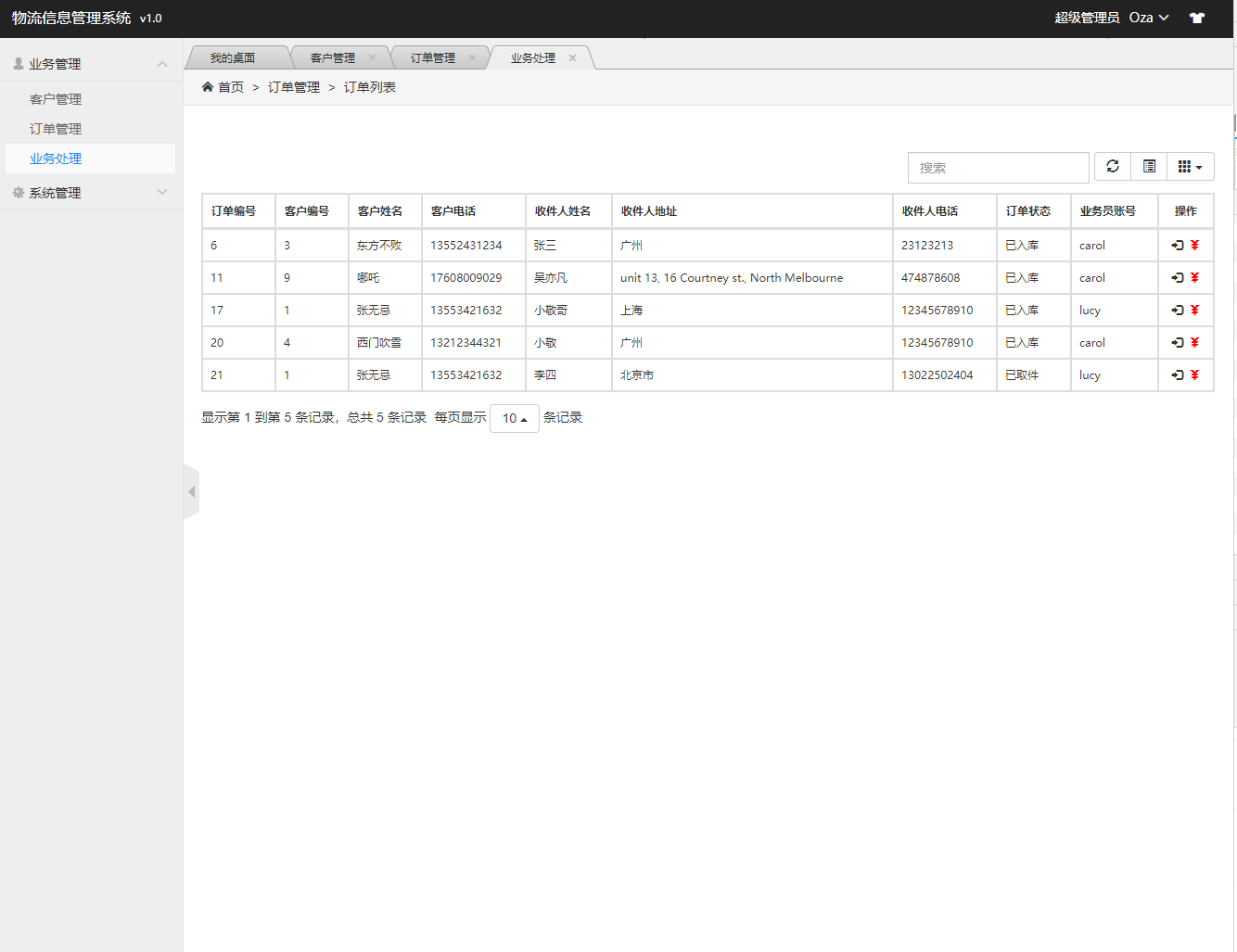Image resolution: width=1237 pixels, height=952 pixels.
Task: Click the 搜索 search input field
Action: (x=998, y=168)
